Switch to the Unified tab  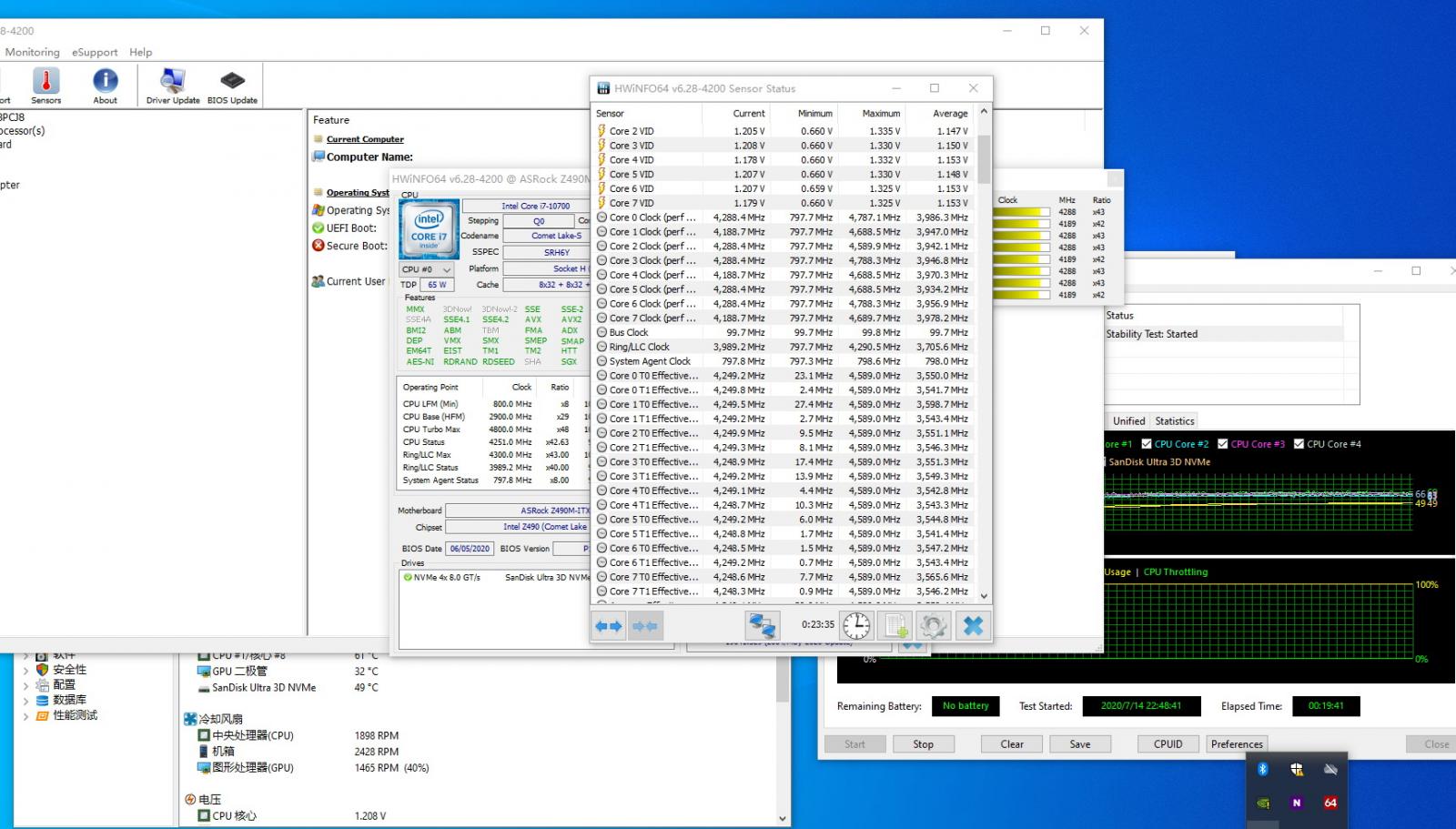click(x=1128, y=421)
